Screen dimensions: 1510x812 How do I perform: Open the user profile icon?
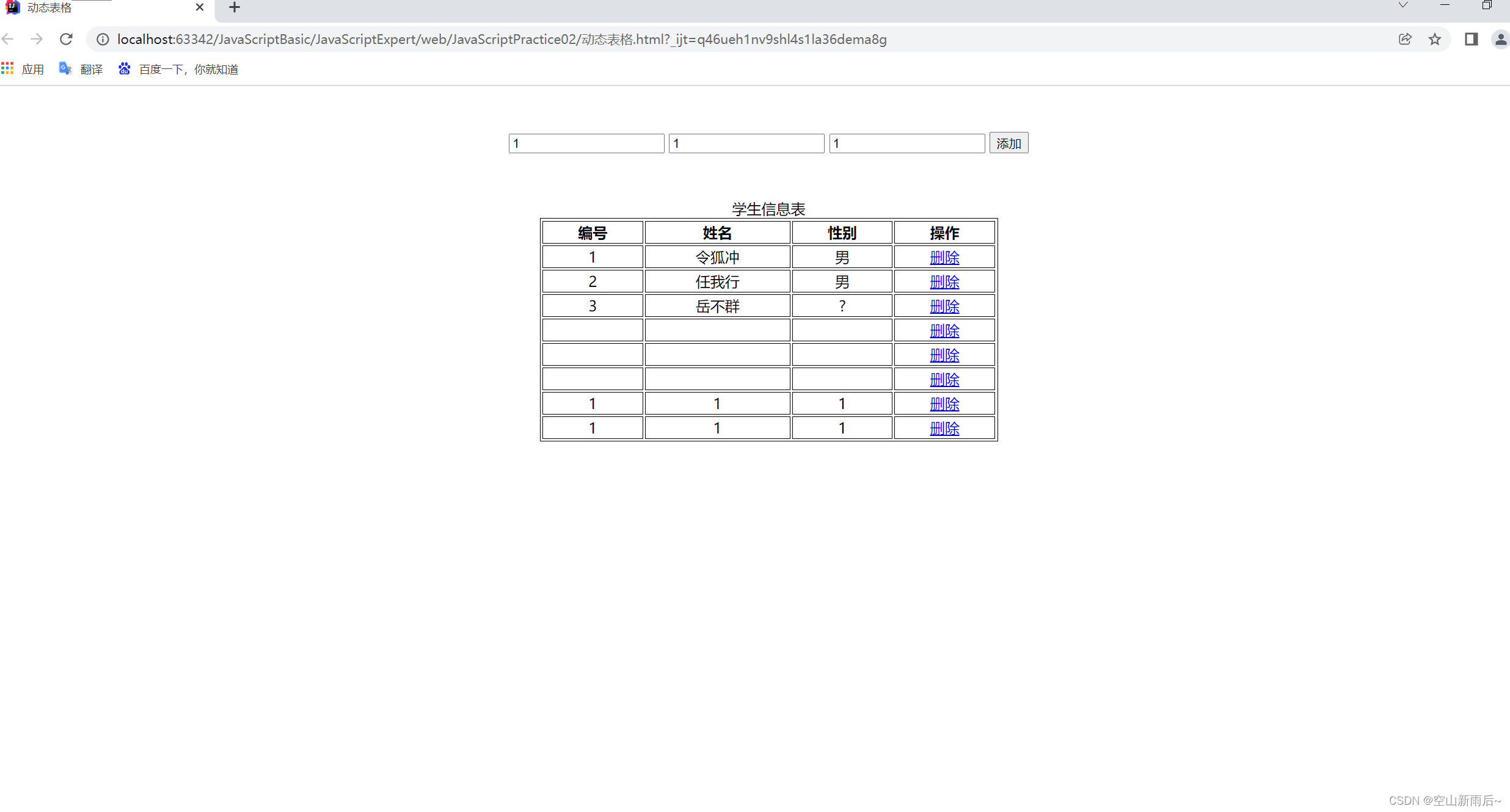(1500, 39)
